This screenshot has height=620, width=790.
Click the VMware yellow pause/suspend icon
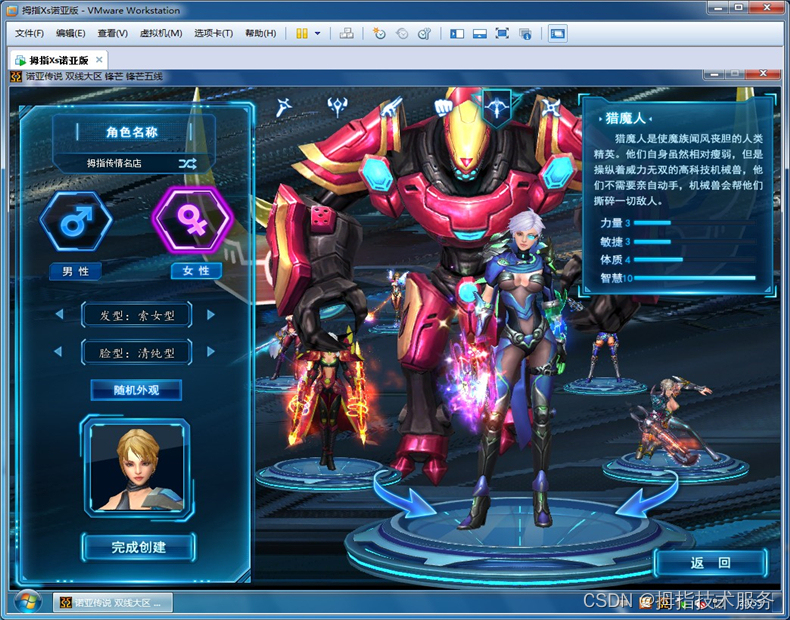(x=302, y=34)
